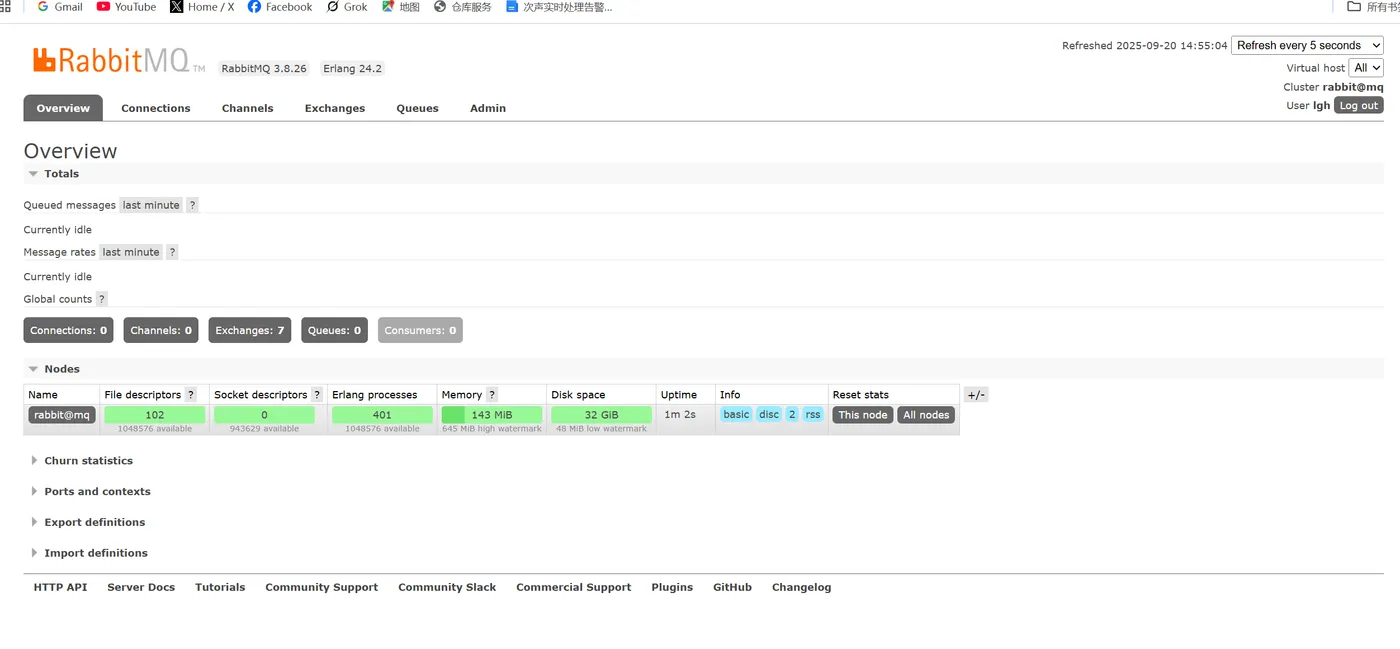Click the File descriptors 102 bar
This screenshot has height=649, width=1400.
pyautogui.click(x=155, y=415)
